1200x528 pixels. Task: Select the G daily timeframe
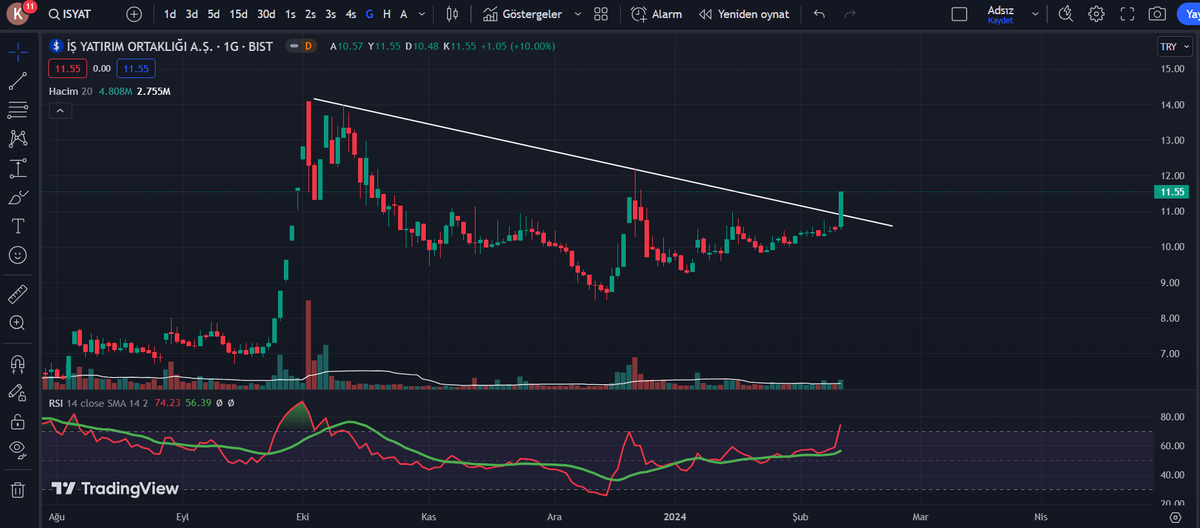[x=370, y=14]
